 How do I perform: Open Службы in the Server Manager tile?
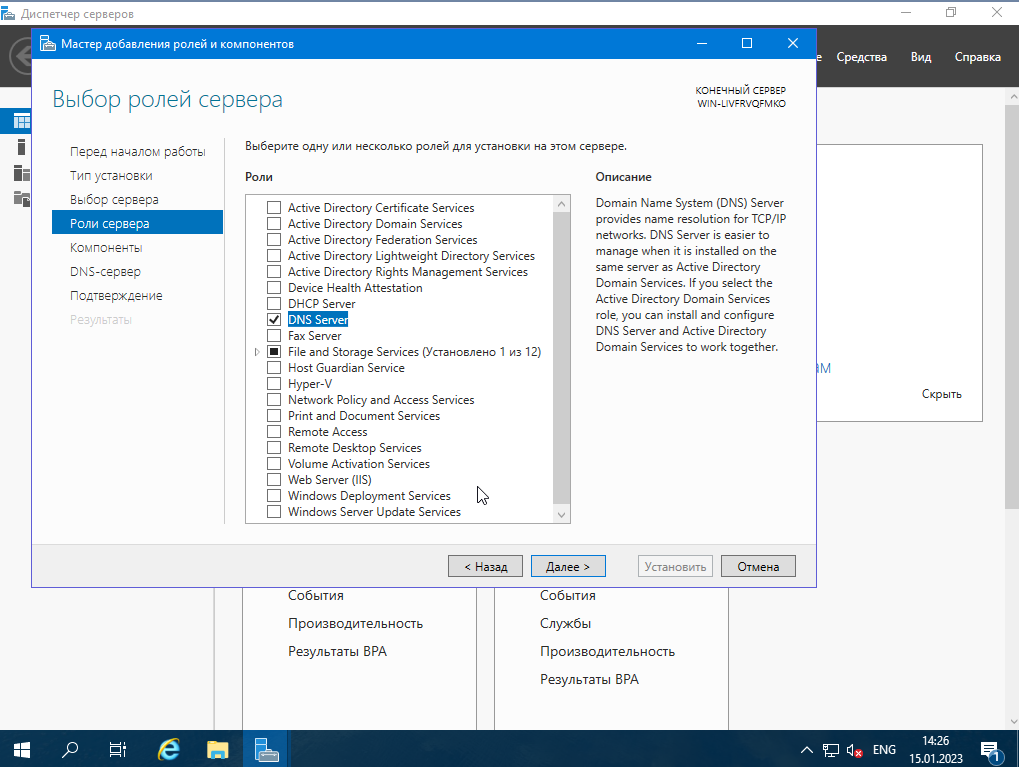(x=565, y=623)
